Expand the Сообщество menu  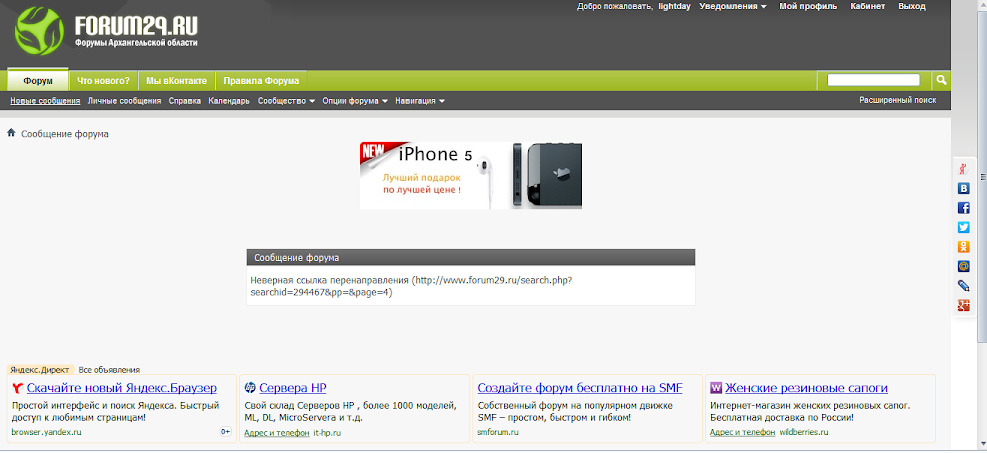(x=286, y=101)
